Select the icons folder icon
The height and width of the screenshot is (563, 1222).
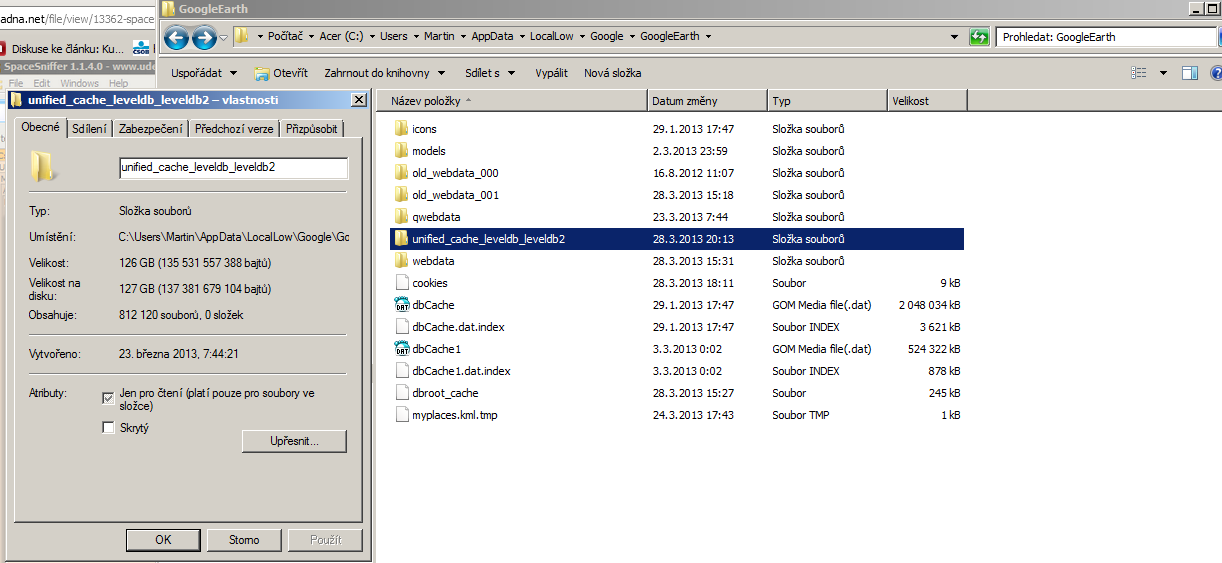click(402, 129)
